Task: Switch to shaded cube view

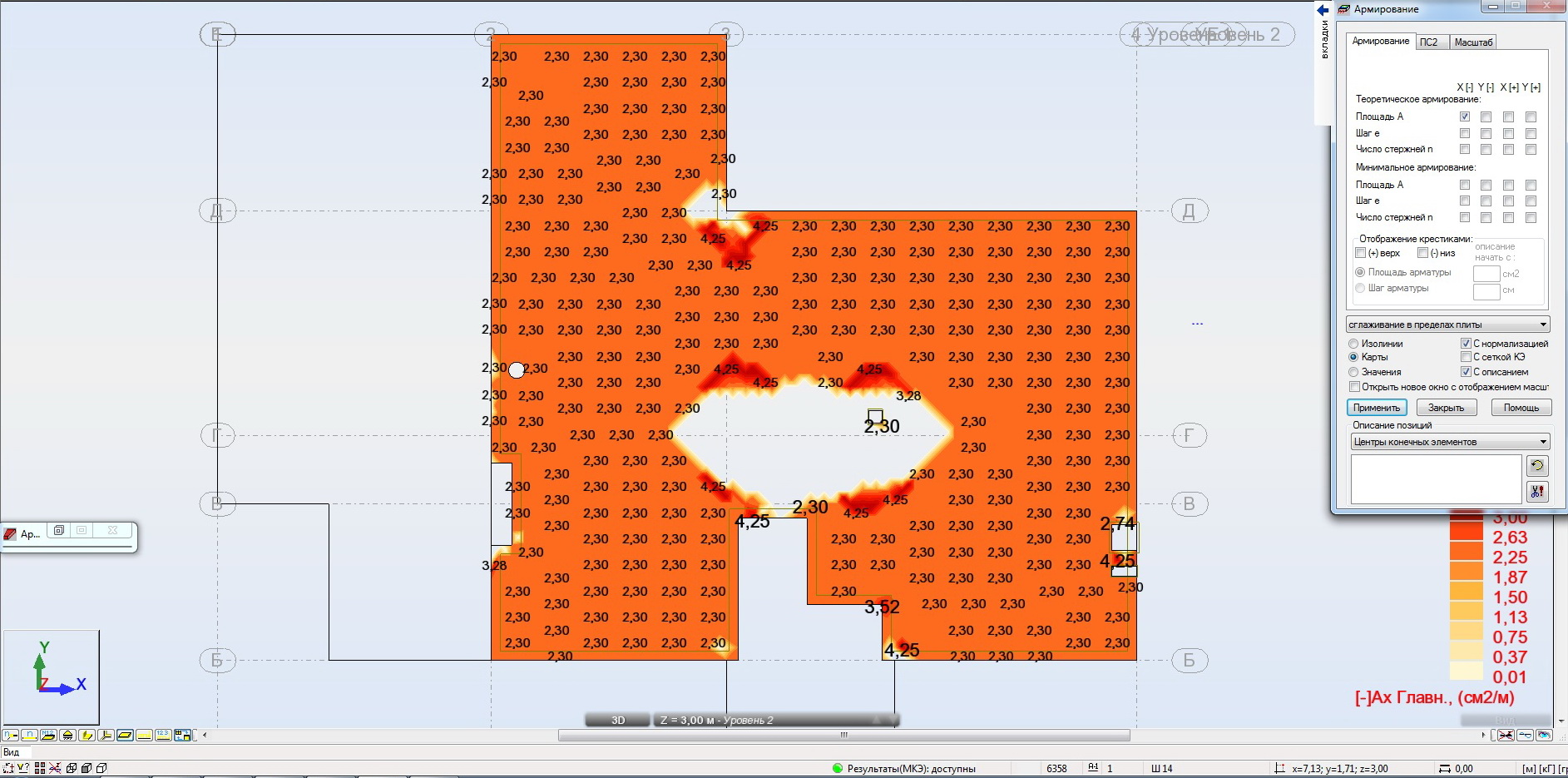Action: pyautogui.click(x=87, y=768)
